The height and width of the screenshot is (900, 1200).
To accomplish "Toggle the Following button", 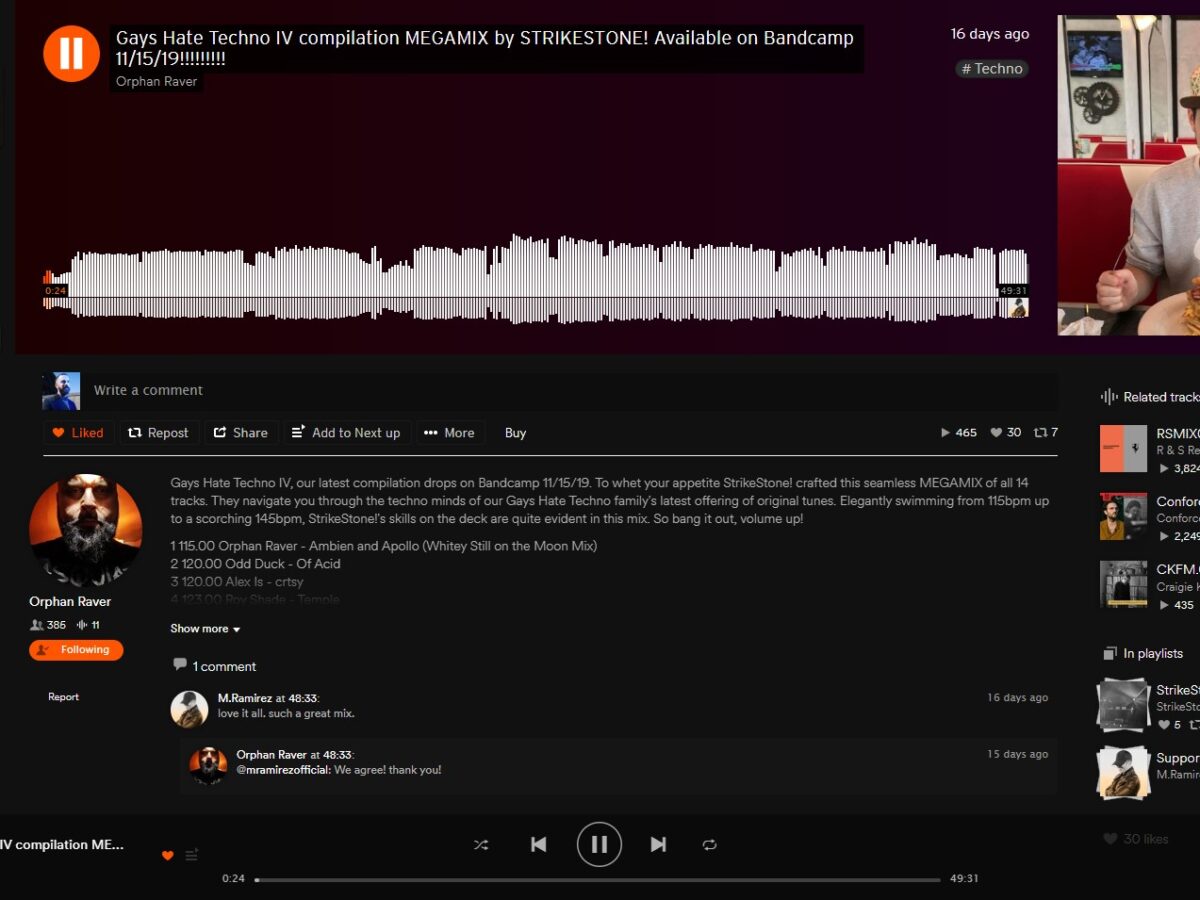I will pos(76,650).
